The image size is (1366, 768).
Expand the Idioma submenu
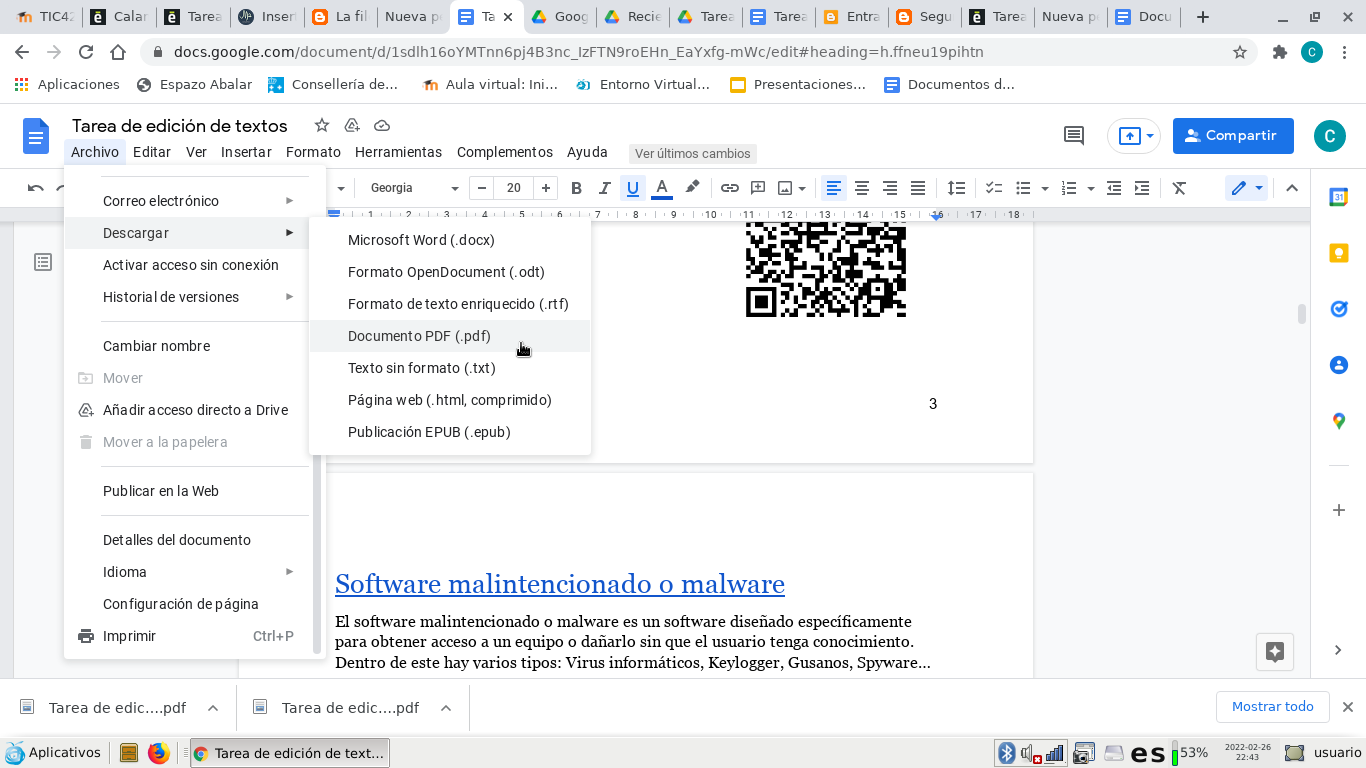[x=188, y=572]
